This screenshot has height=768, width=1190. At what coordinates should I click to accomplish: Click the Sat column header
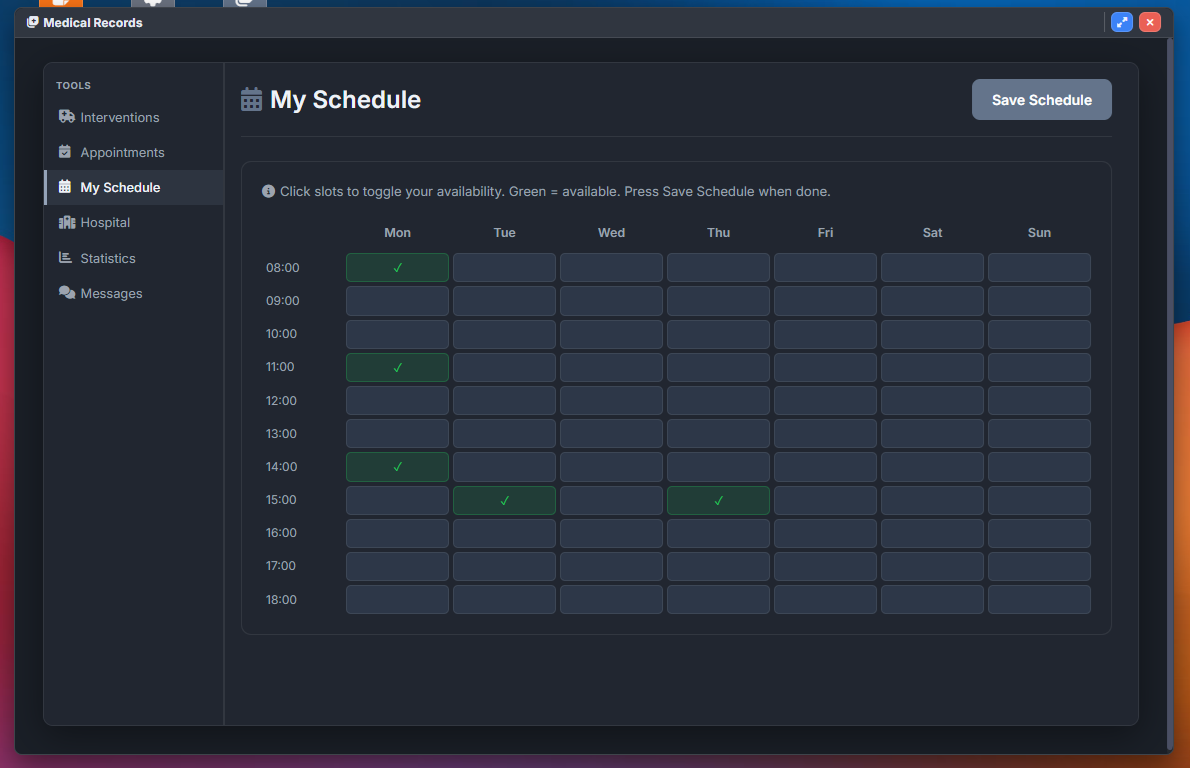pos(932,232)
